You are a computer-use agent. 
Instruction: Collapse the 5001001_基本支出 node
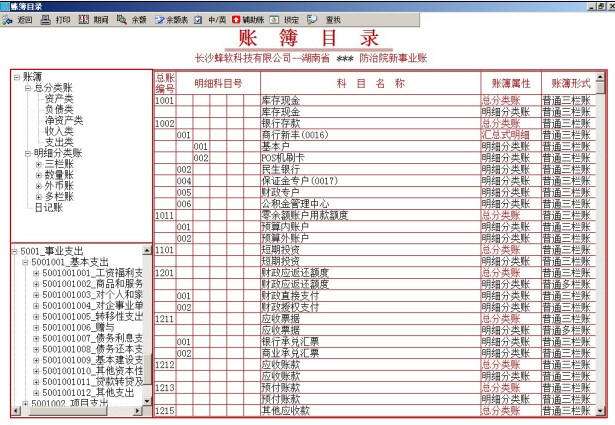pyautogui.click(x=25, y=262)
